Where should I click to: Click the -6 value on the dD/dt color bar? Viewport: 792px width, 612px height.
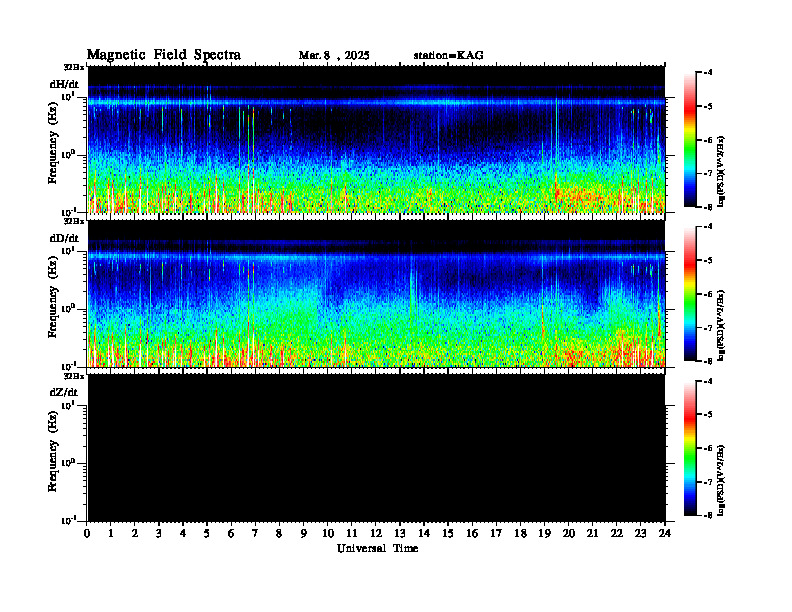(x=708, y=294)
